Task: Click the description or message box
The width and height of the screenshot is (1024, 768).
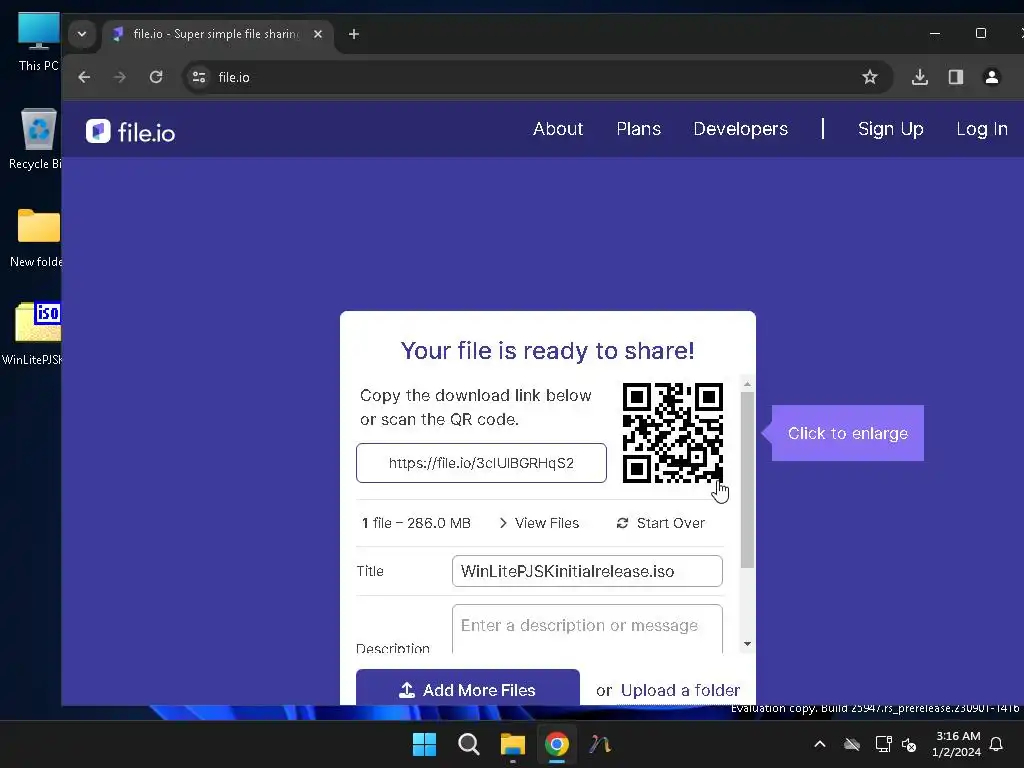Action: [x=587, y=628]
